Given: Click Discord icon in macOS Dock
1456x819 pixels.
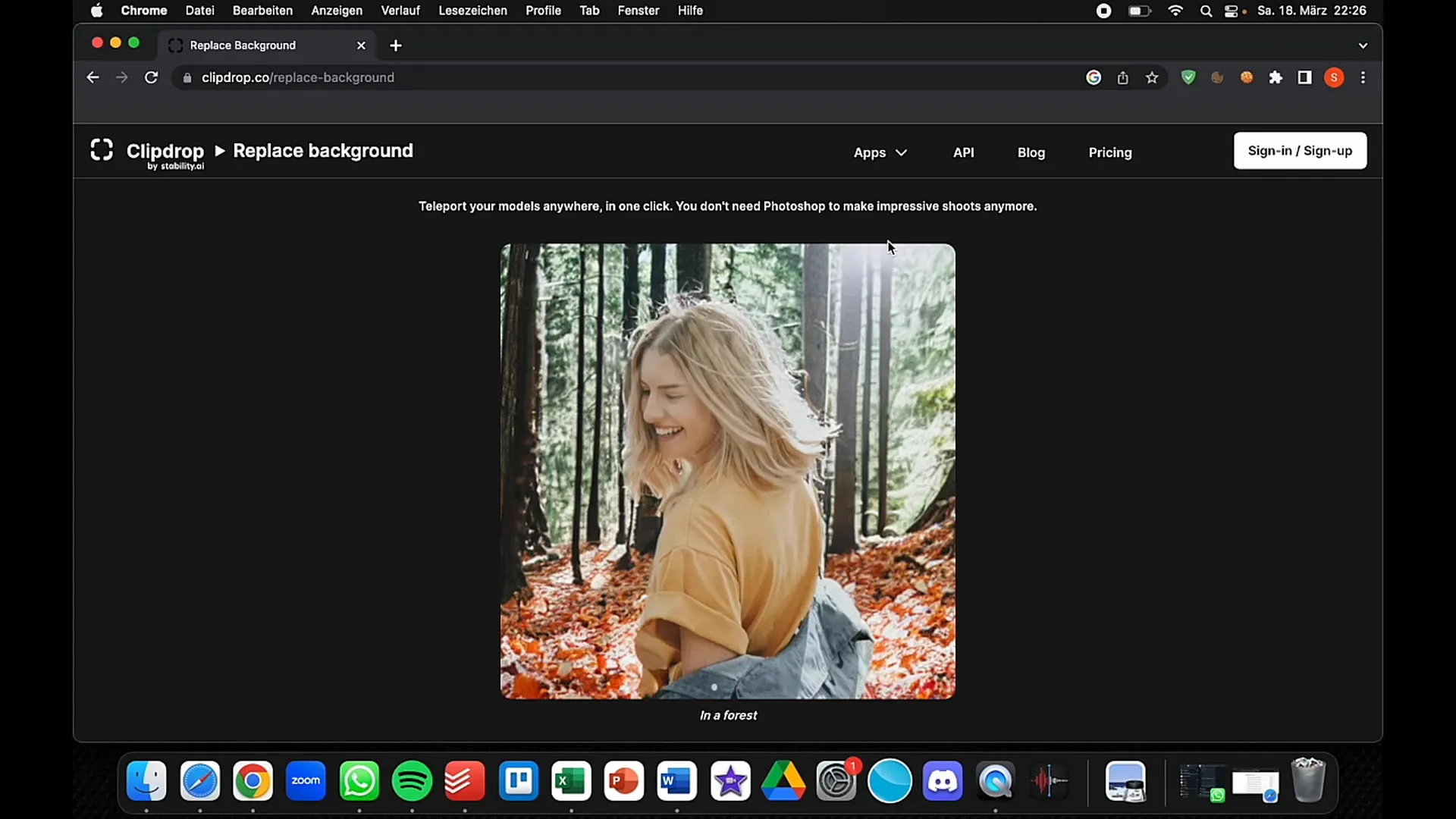Looking at the screenshot, I should click(x=945, y=781).
